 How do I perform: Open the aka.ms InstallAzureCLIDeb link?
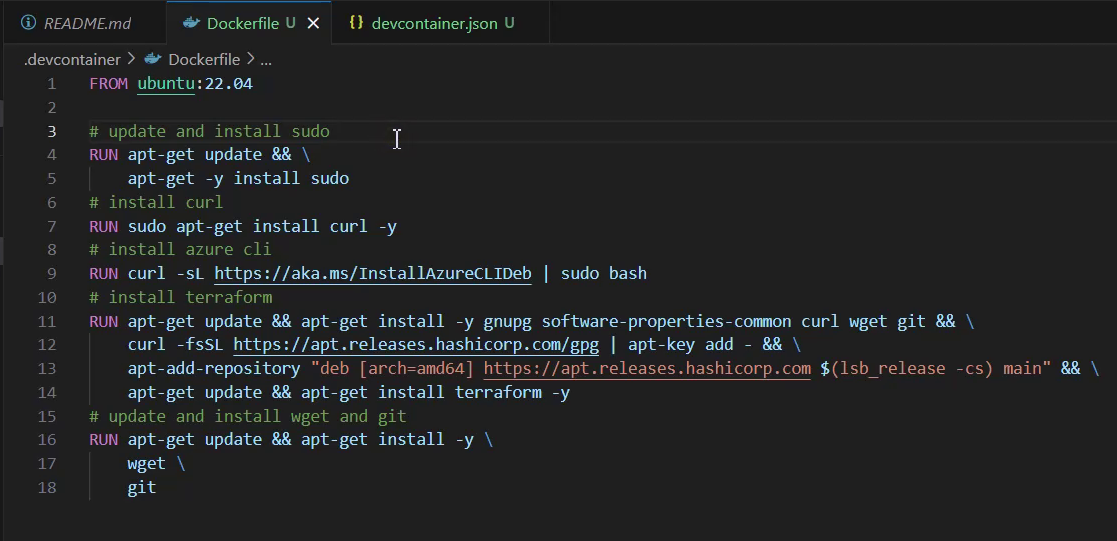[372, 274]
